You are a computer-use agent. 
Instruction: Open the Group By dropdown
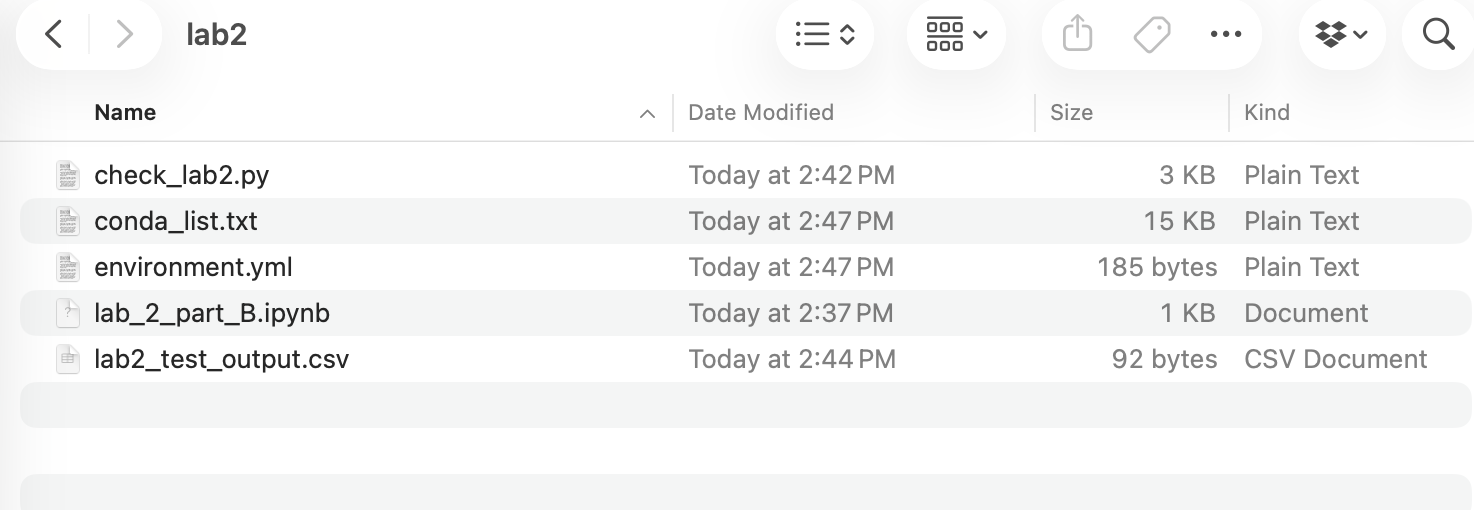point(956,35)
